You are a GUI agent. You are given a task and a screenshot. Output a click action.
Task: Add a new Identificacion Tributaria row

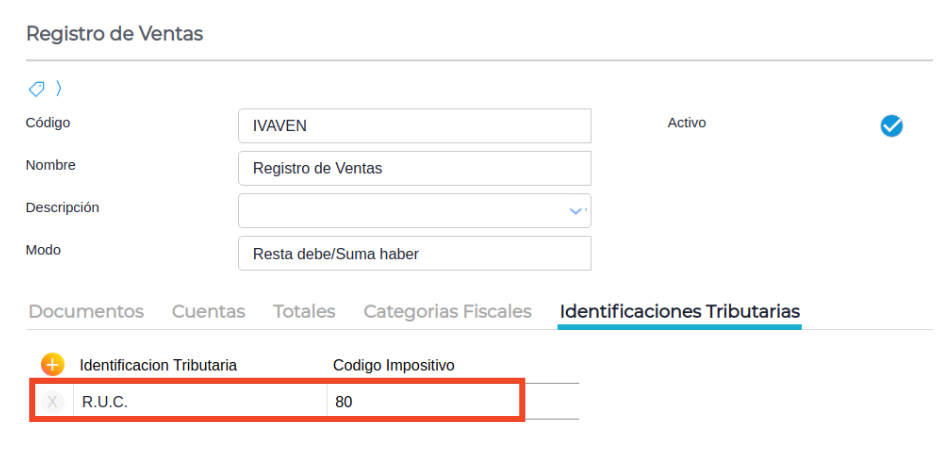pos(52,365)
